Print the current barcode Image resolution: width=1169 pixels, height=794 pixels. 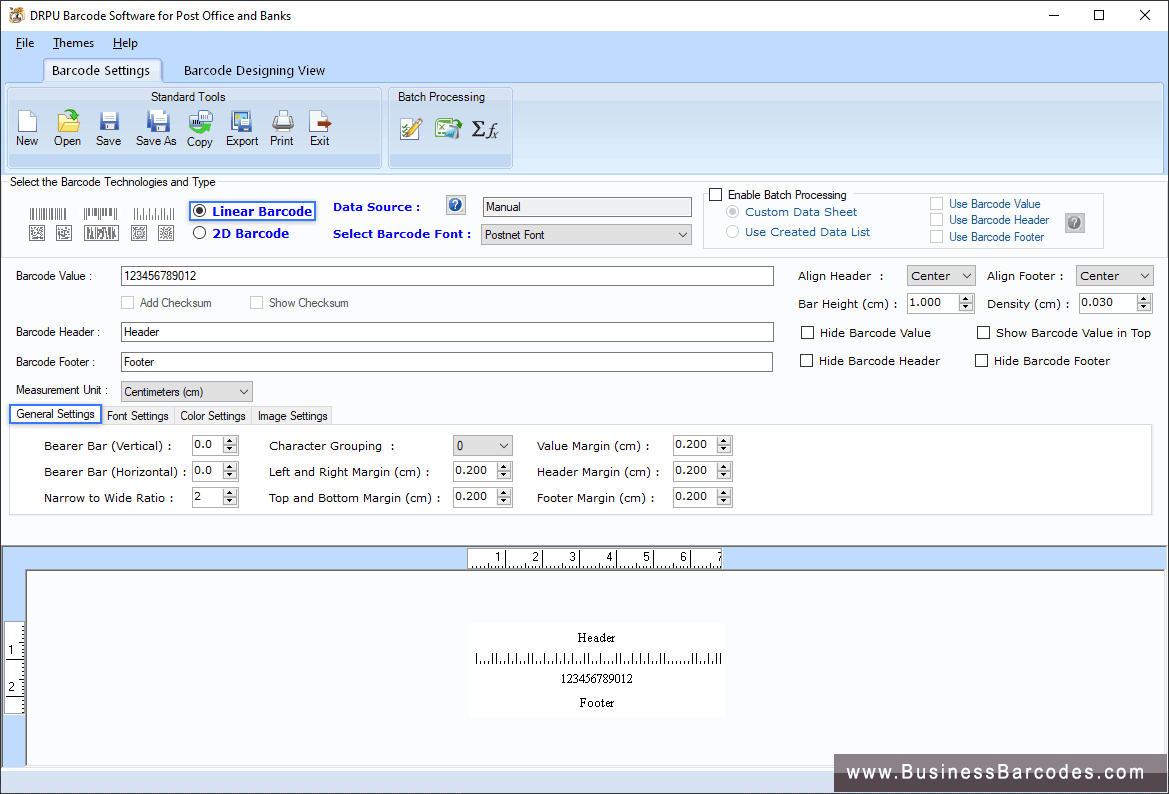281,127
